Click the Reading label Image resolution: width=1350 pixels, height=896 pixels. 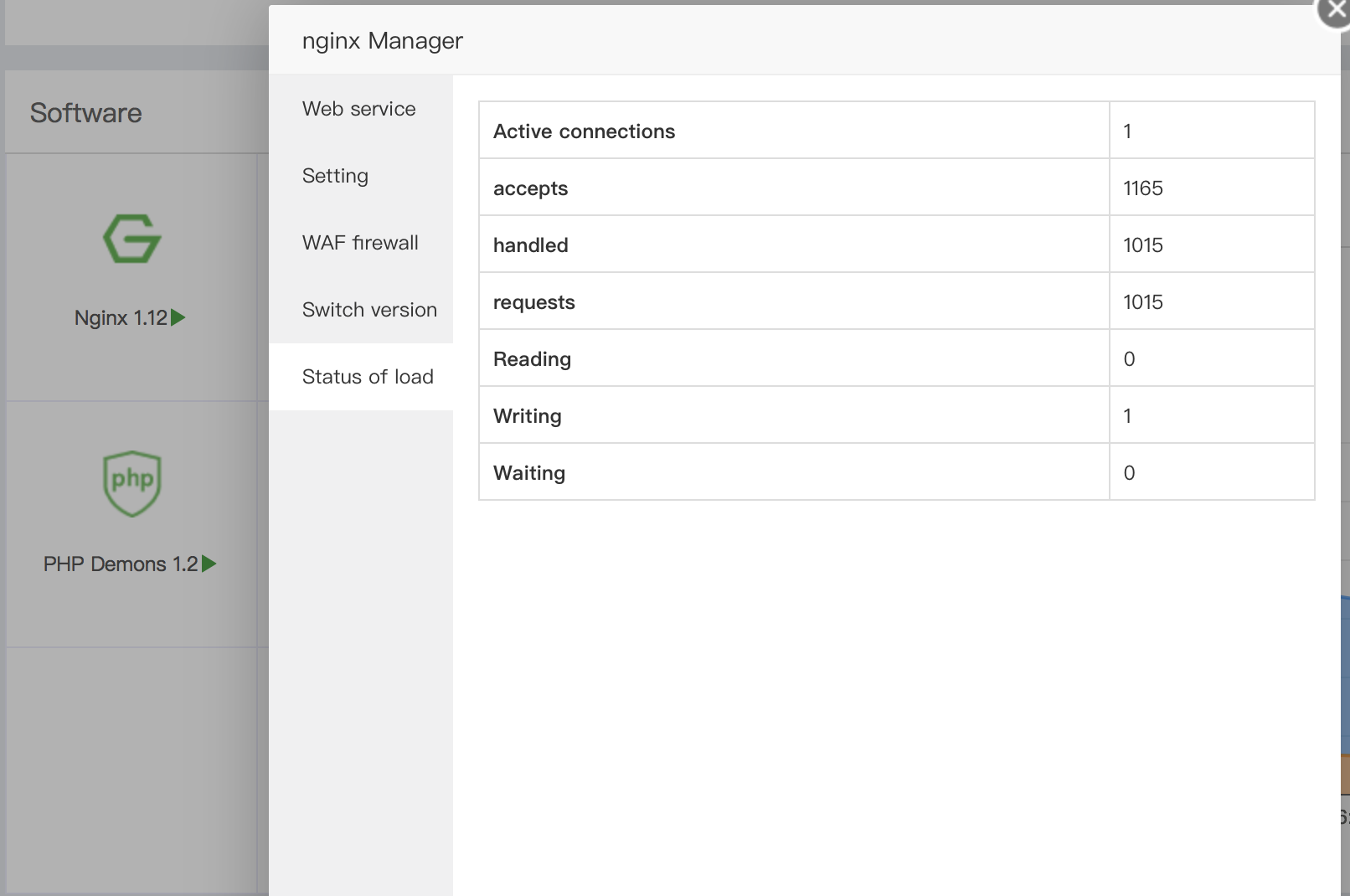[x=532, y=360]
